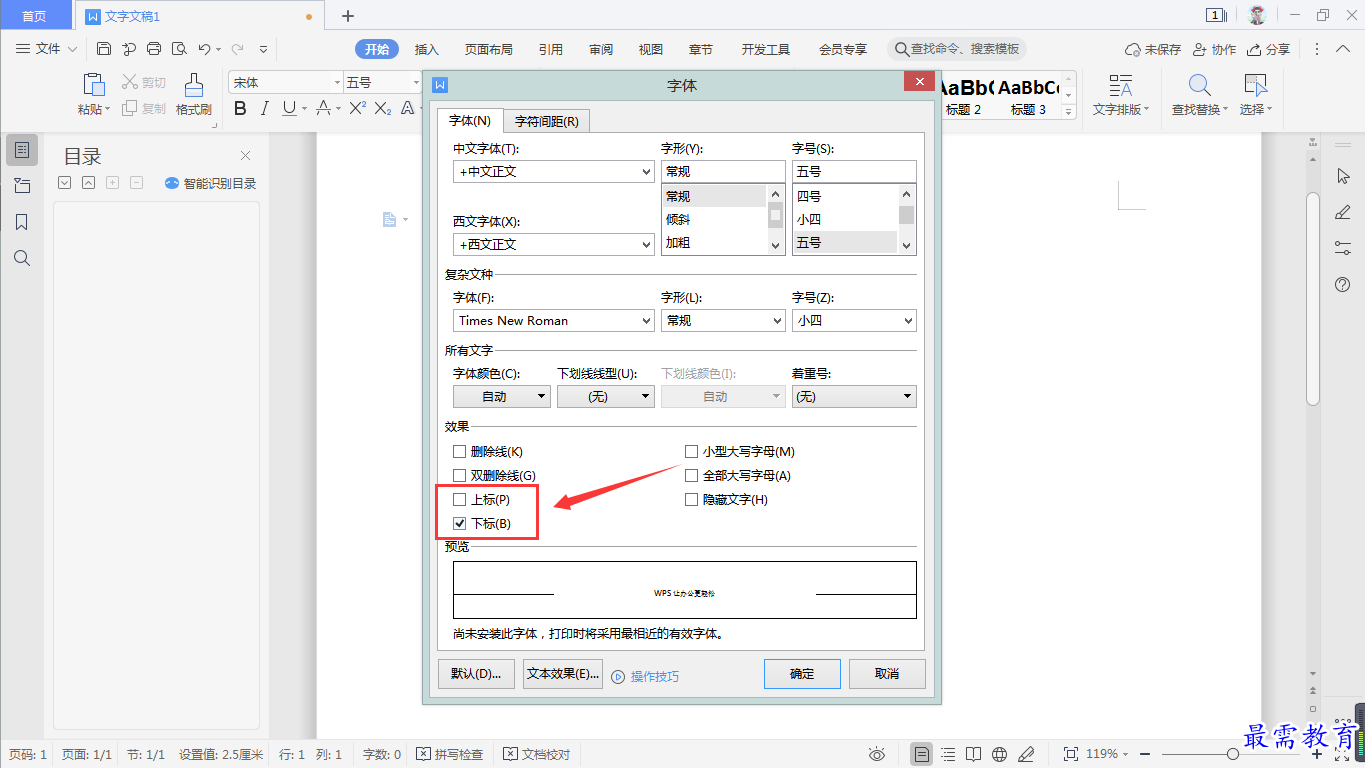Click the zoom slider handle in status bar
This screenshot has height=768, width=1365.
1233,754
